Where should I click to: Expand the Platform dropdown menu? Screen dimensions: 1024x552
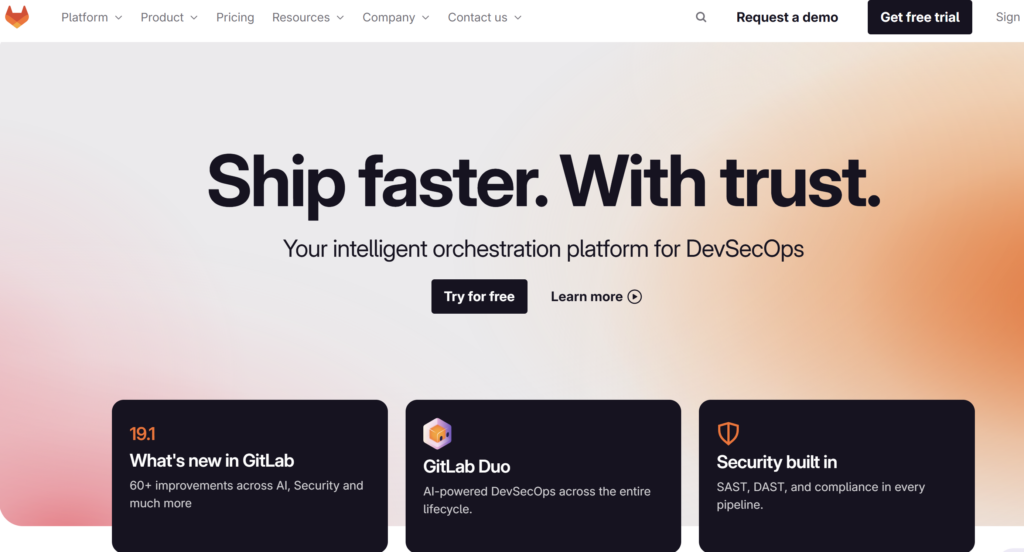click(91, 18)
